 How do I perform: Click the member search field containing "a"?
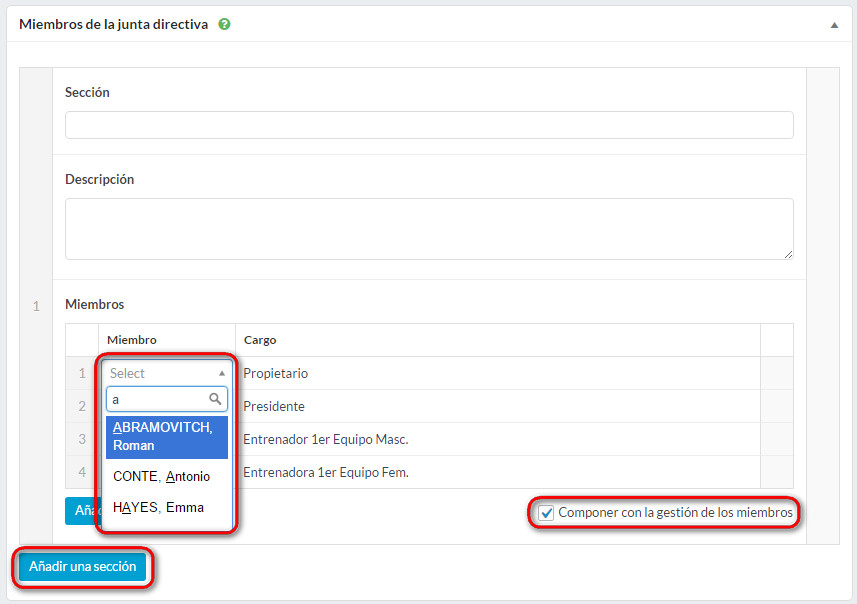tap(156, 399)
